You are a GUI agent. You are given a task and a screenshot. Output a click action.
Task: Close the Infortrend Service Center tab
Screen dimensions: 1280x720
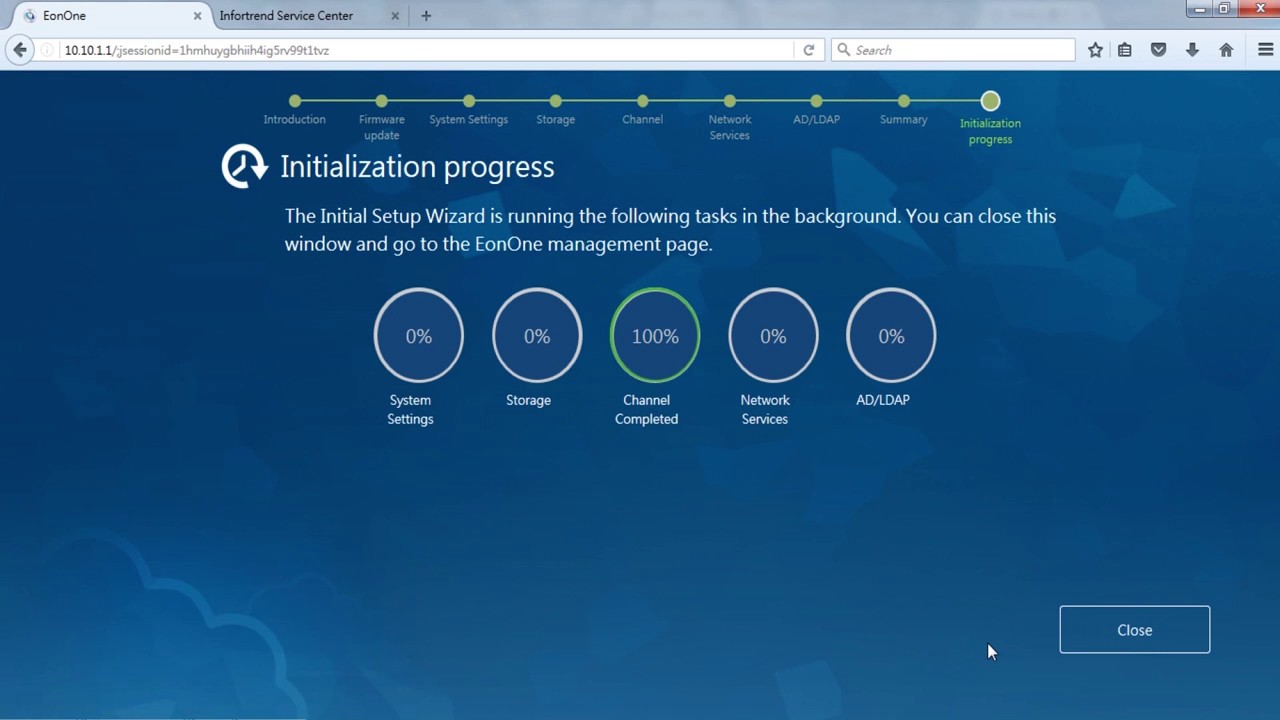tap(395, 16)
